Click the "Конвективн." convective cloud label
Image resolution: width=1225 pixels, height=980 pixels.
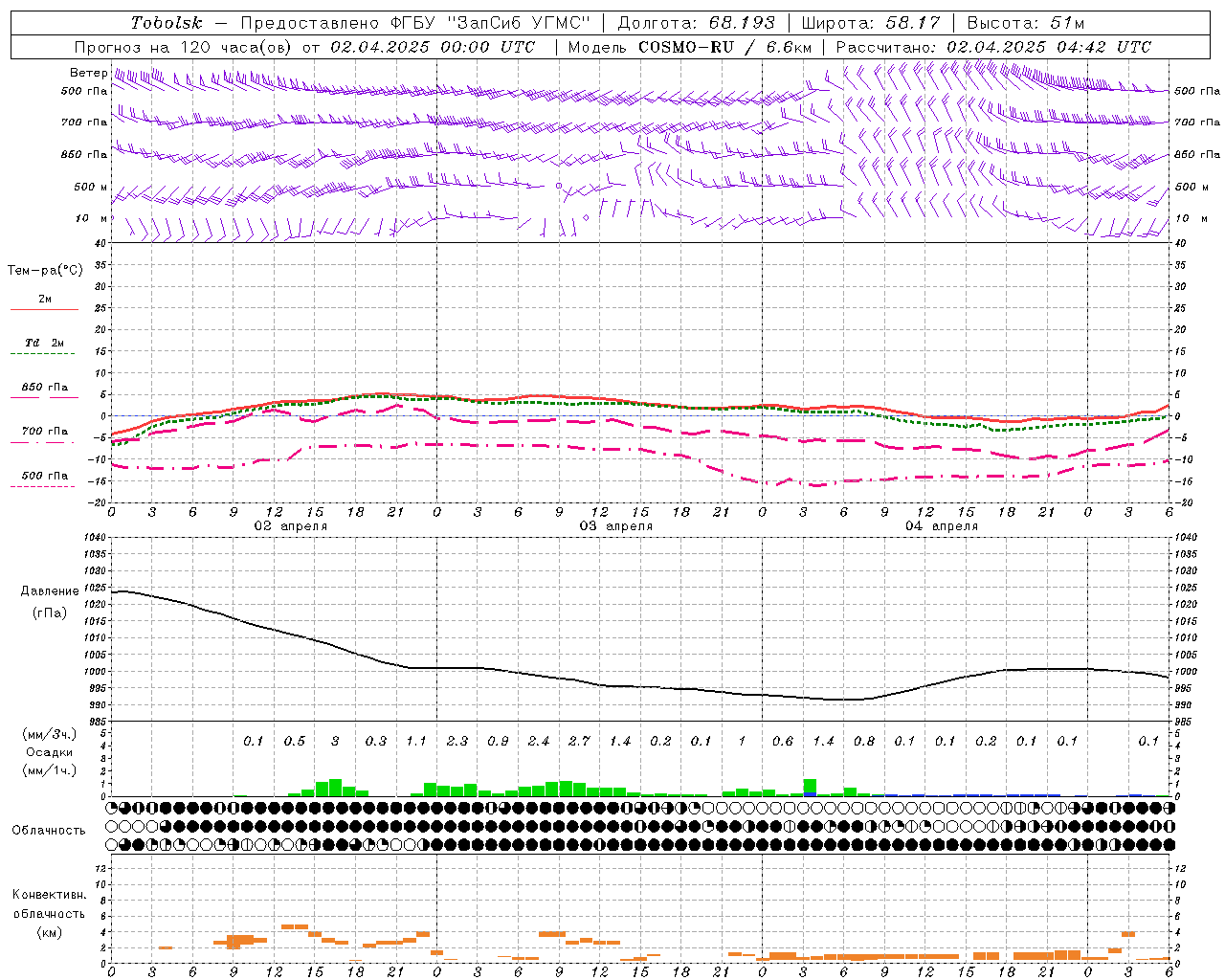click(50, 895)
